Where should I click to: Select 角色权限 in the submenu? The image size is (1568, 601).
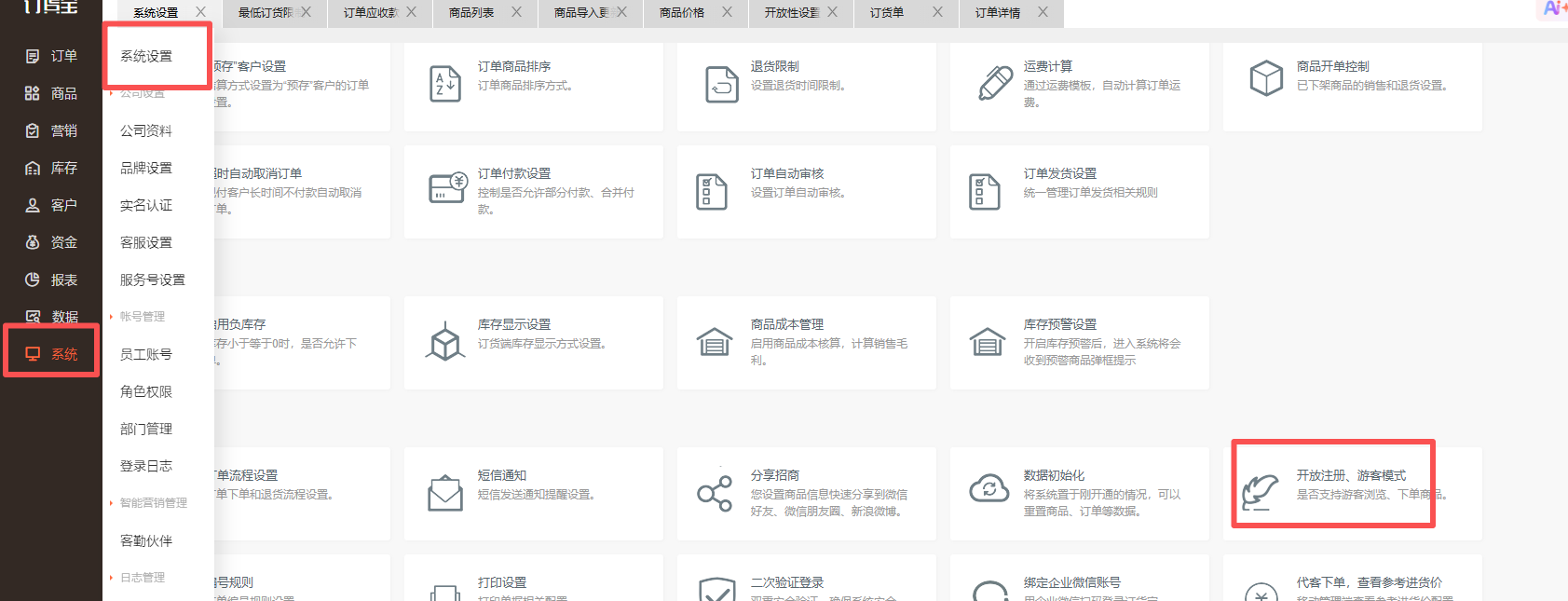tap(146, 391)
